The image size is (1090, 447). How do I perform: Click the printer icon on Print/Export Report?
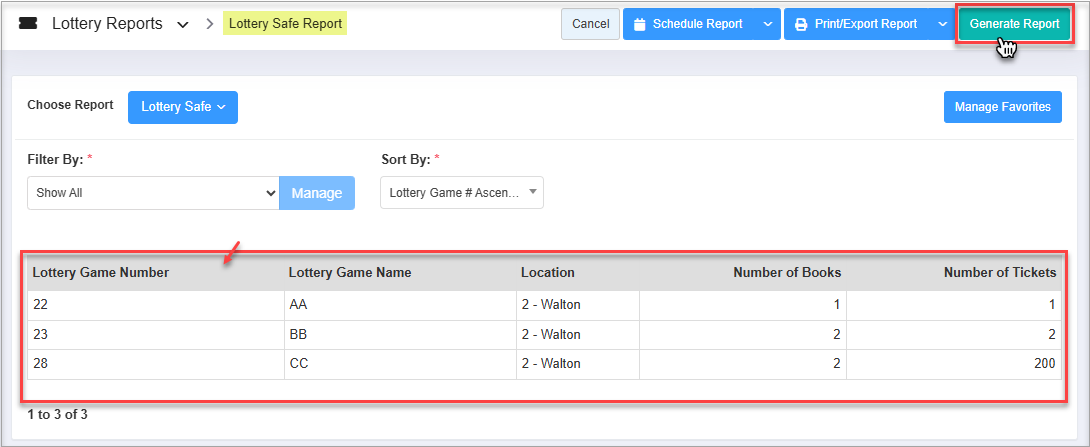pyautogui.click(x=801, y=24)
